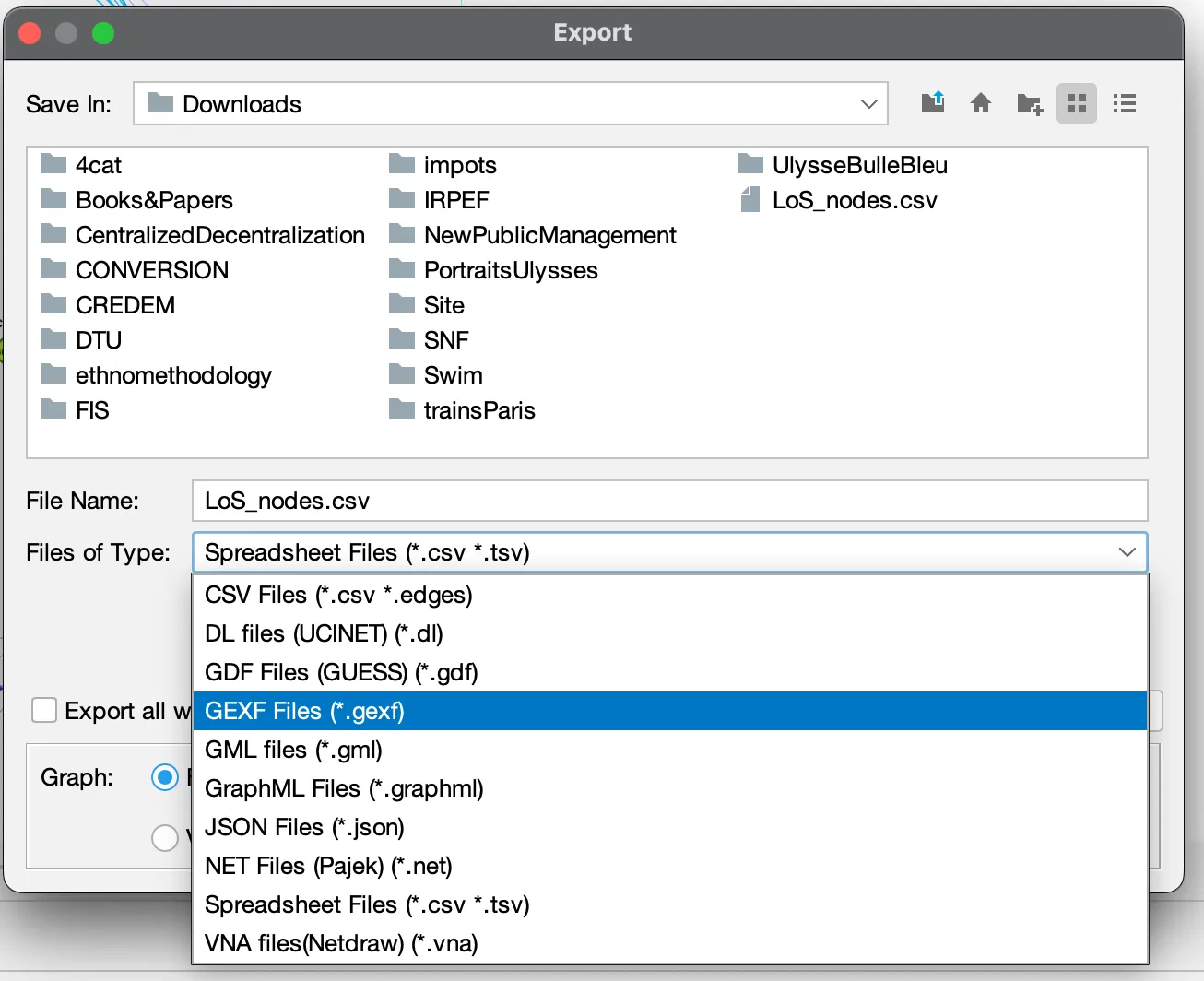
Task: Click the Up One Level folder icon
Action: [933, 103]
